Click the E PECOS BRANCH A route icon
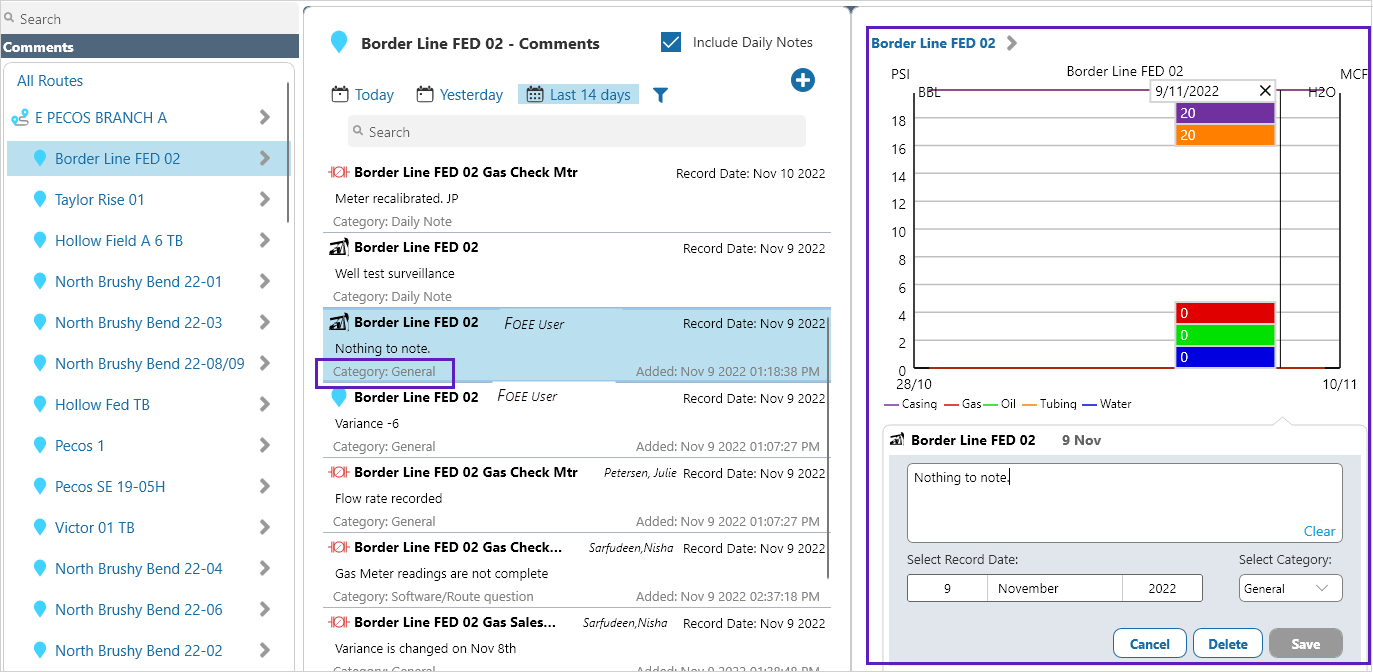The image size is (1373, 672). [20, 118]
